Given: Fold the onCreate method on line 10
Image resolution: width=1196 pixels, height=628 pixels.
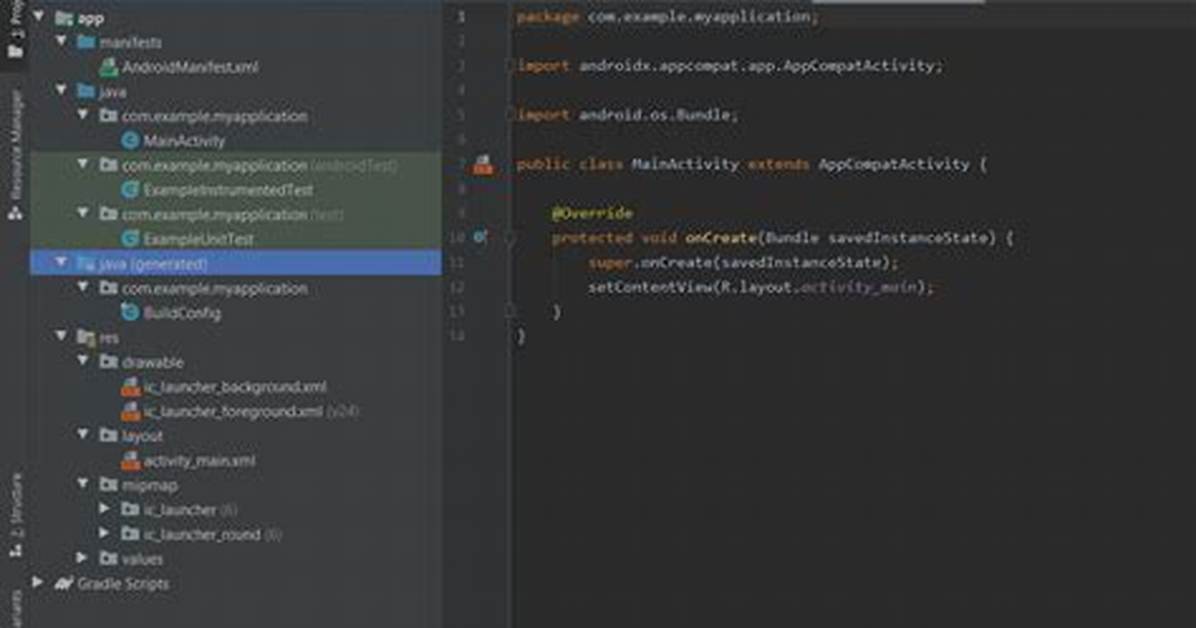Looking at the screenshot, I should coord(510,238).
